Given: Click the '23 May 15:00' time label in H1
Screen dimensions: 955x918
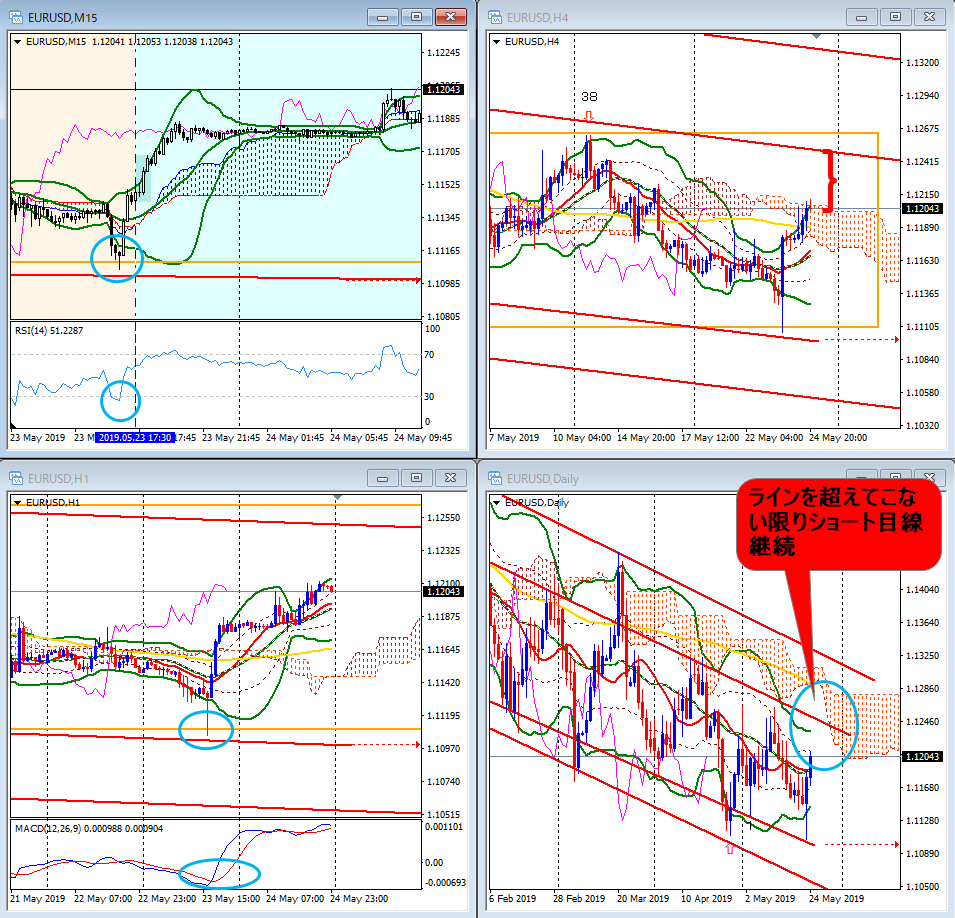Looking at the screenshot, I should pos(231,899).
